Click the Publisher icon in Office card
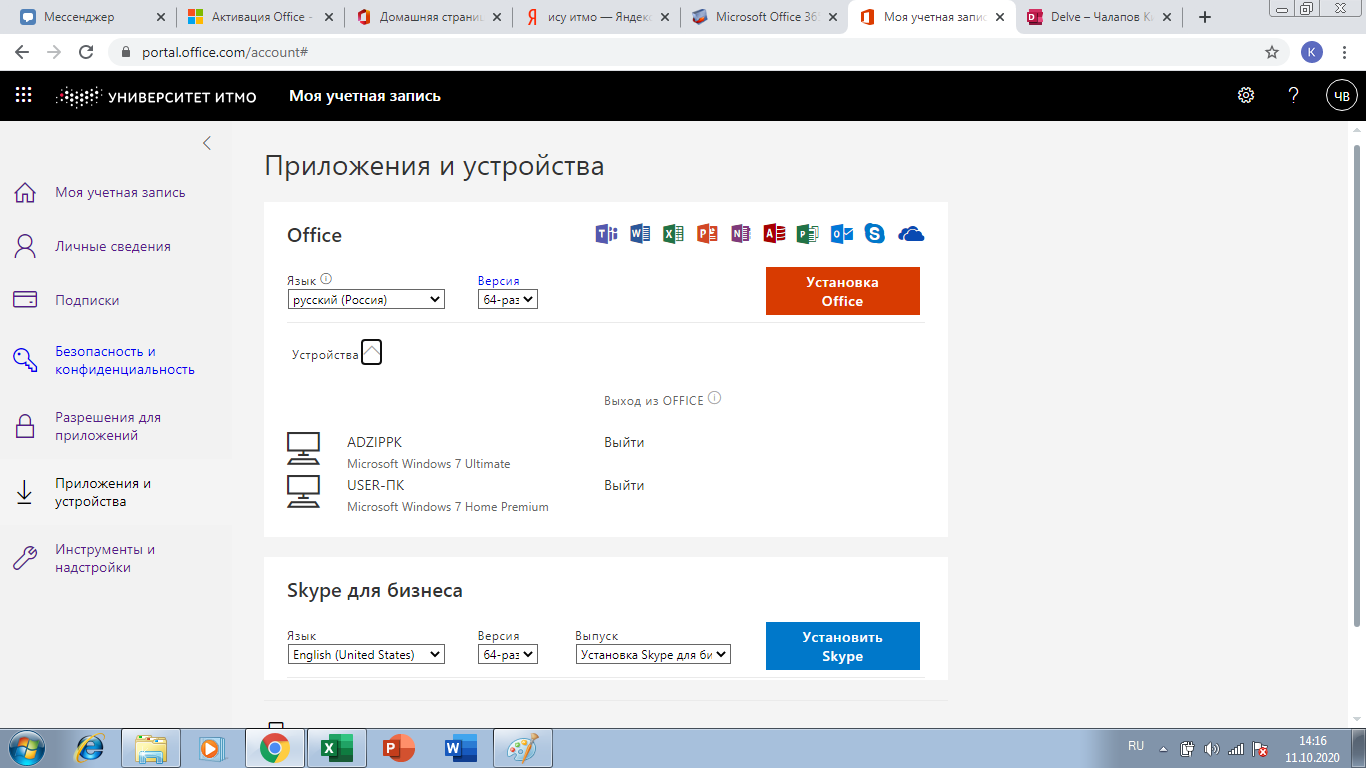 pos(807,234)
